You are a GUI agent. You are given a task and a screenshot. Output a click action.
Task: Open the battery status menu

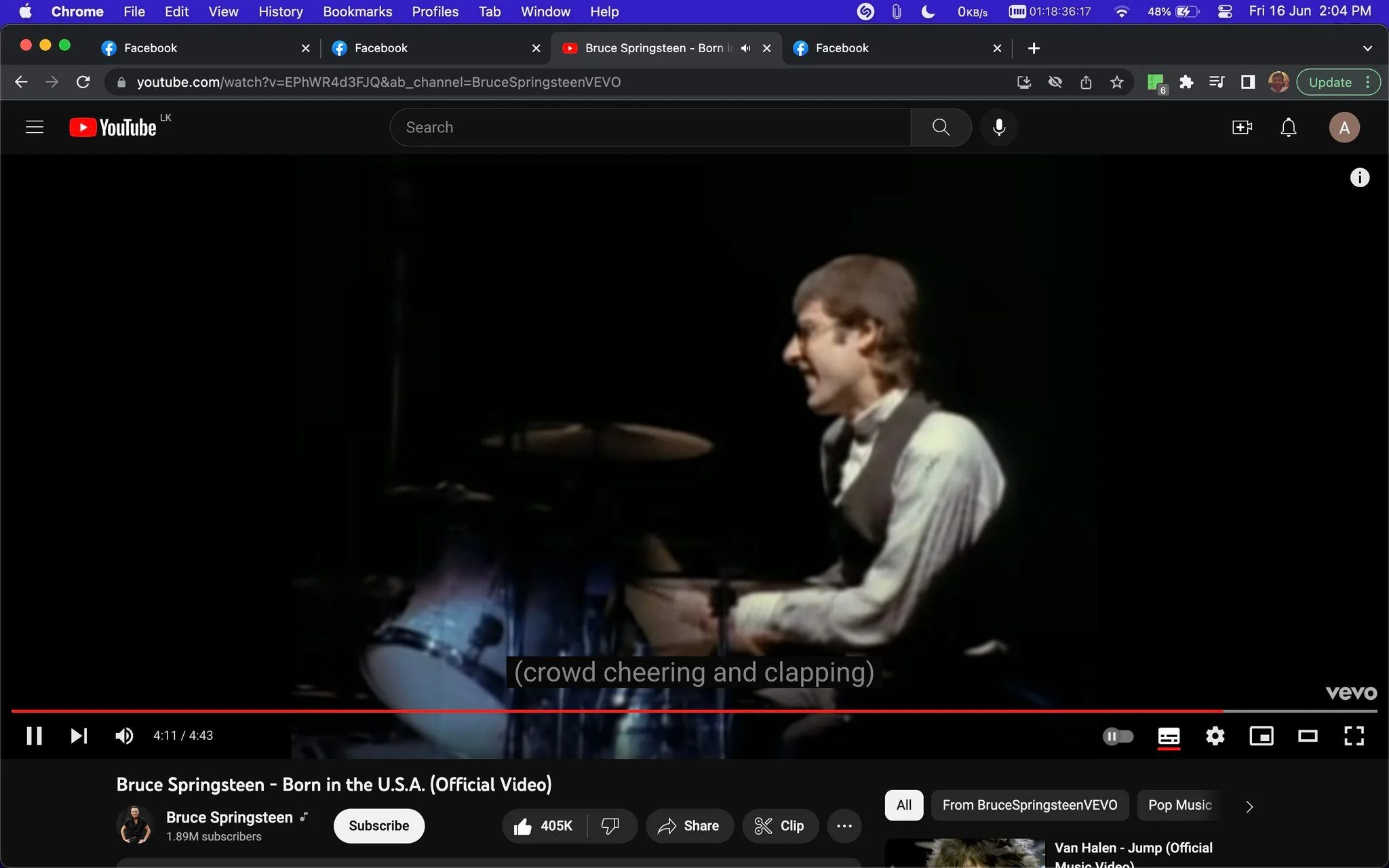1173,12
